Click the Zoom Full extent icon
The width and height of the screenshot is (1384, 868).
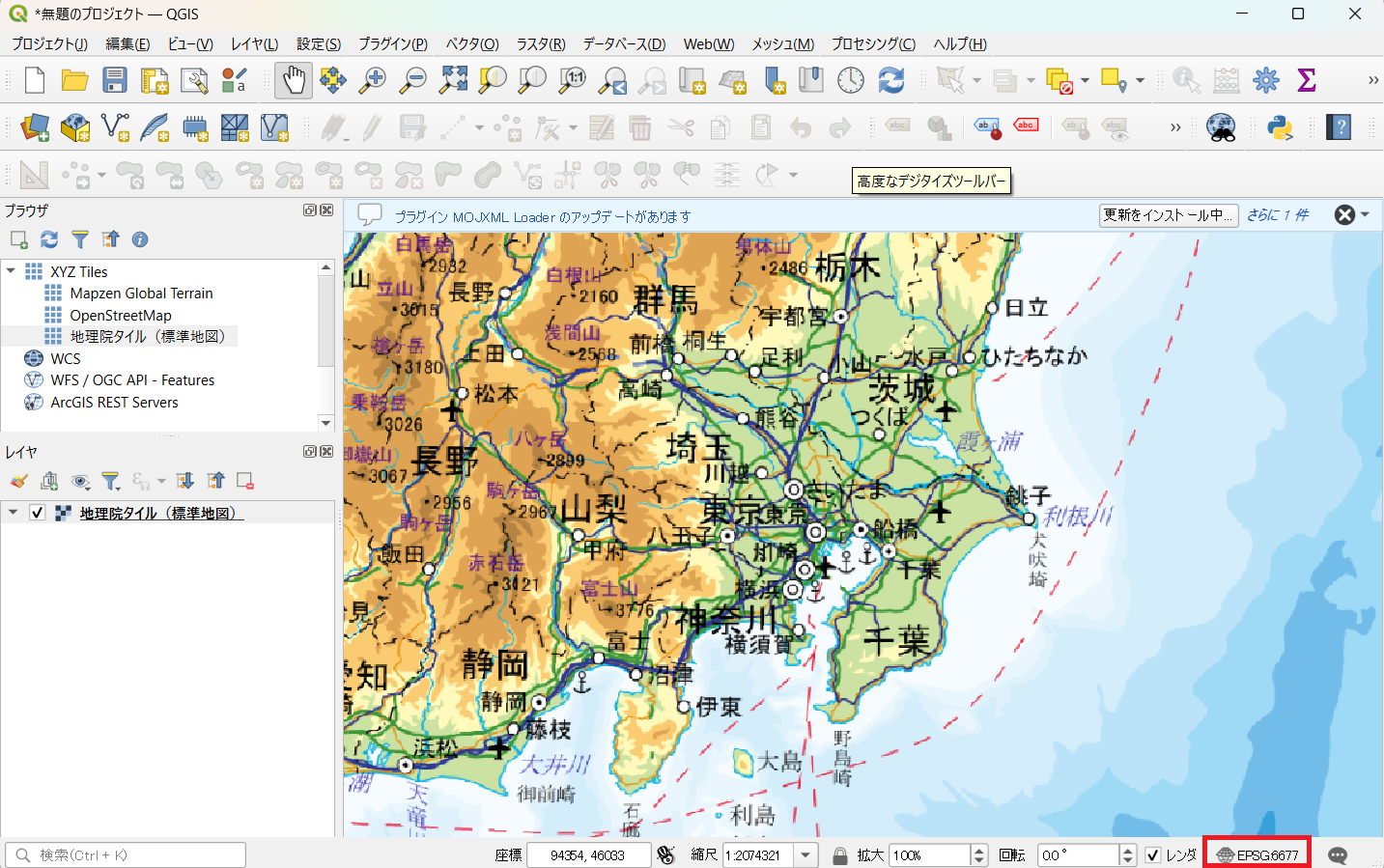(453, 80)
